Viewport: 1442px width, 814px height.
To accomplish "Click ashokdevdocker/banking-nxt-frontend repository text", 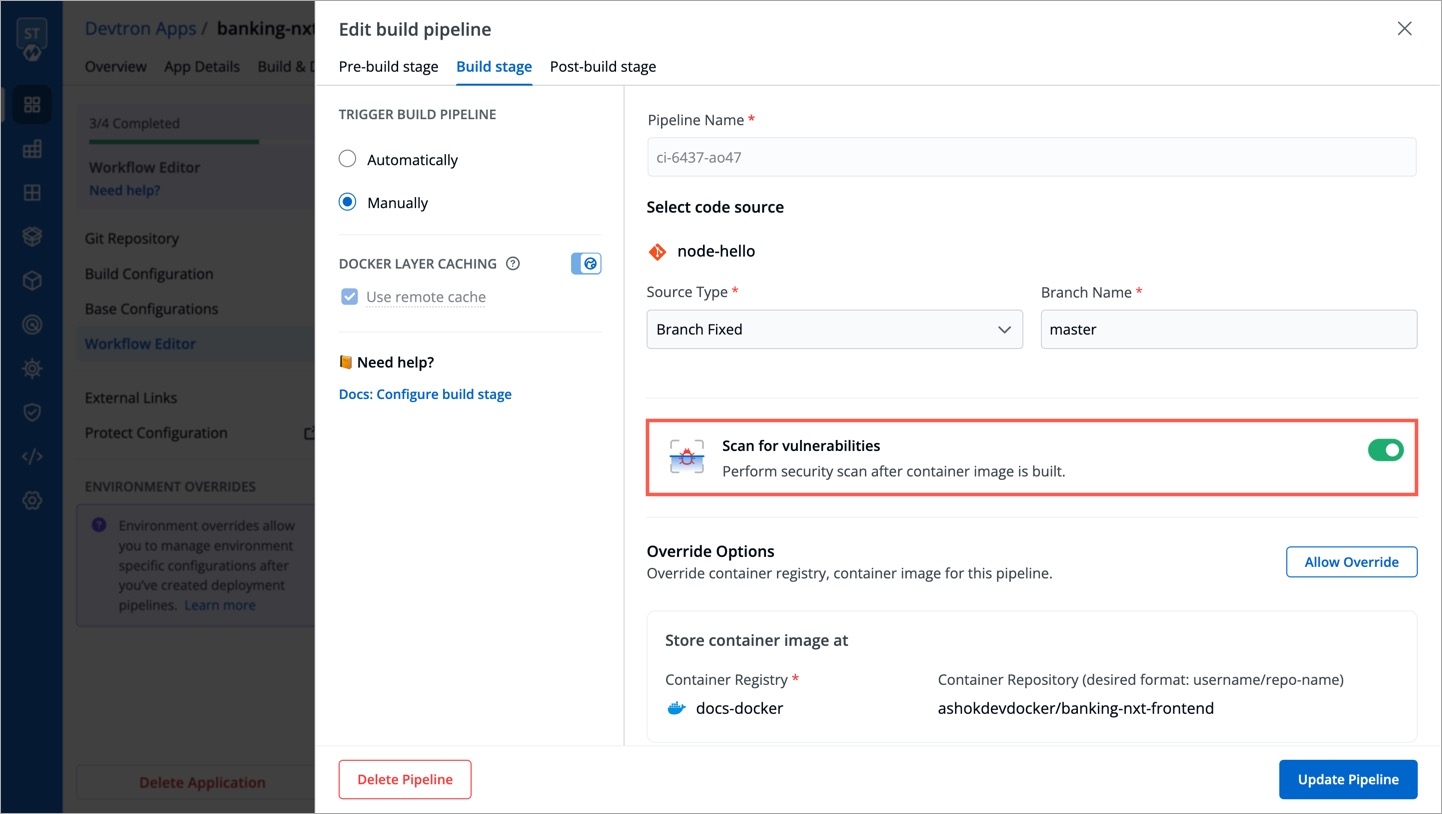I will click(x=1075, y=708).
